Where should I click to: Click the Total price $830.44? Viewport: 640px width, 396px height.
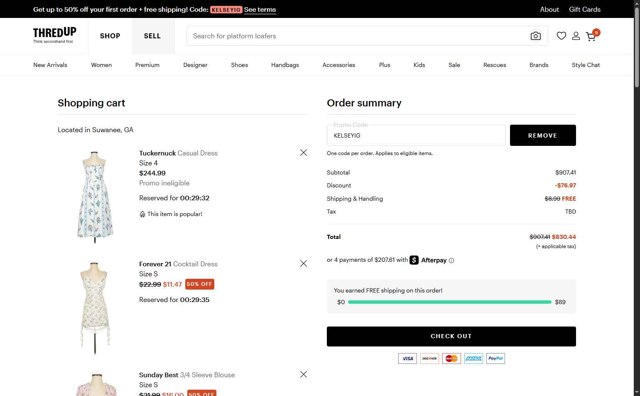pyautogui.click(x=564, y=237)
